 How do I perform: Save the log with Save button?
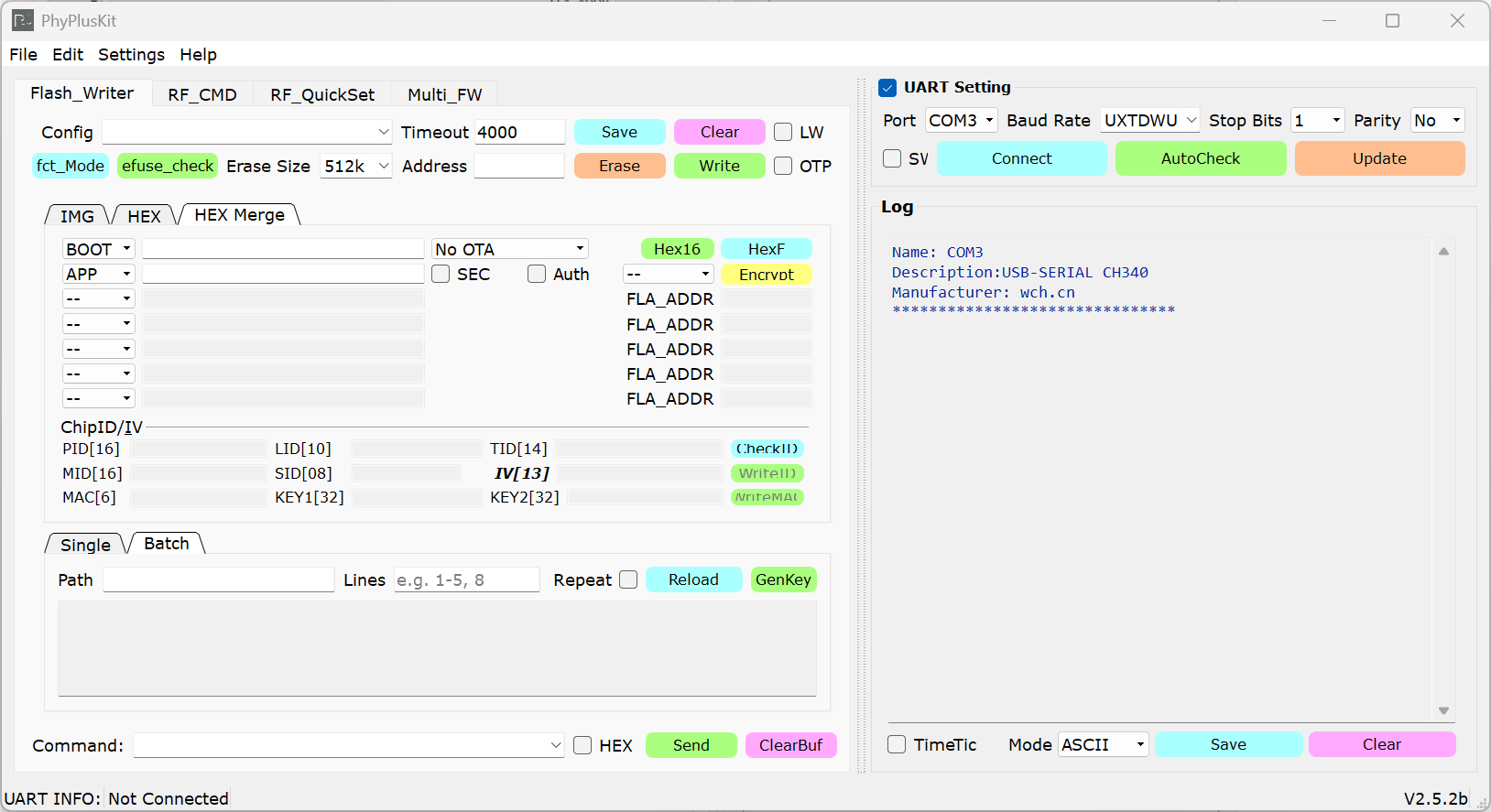(1228, 744)
